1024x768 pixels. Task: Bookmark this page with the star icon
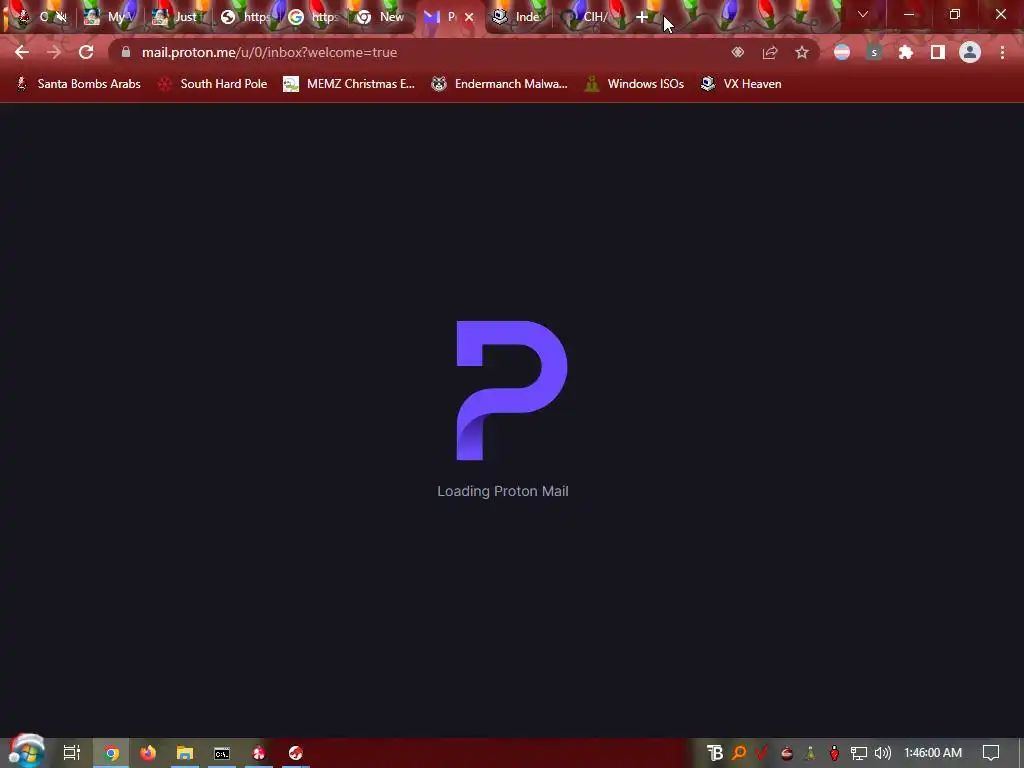coord(802,52)
